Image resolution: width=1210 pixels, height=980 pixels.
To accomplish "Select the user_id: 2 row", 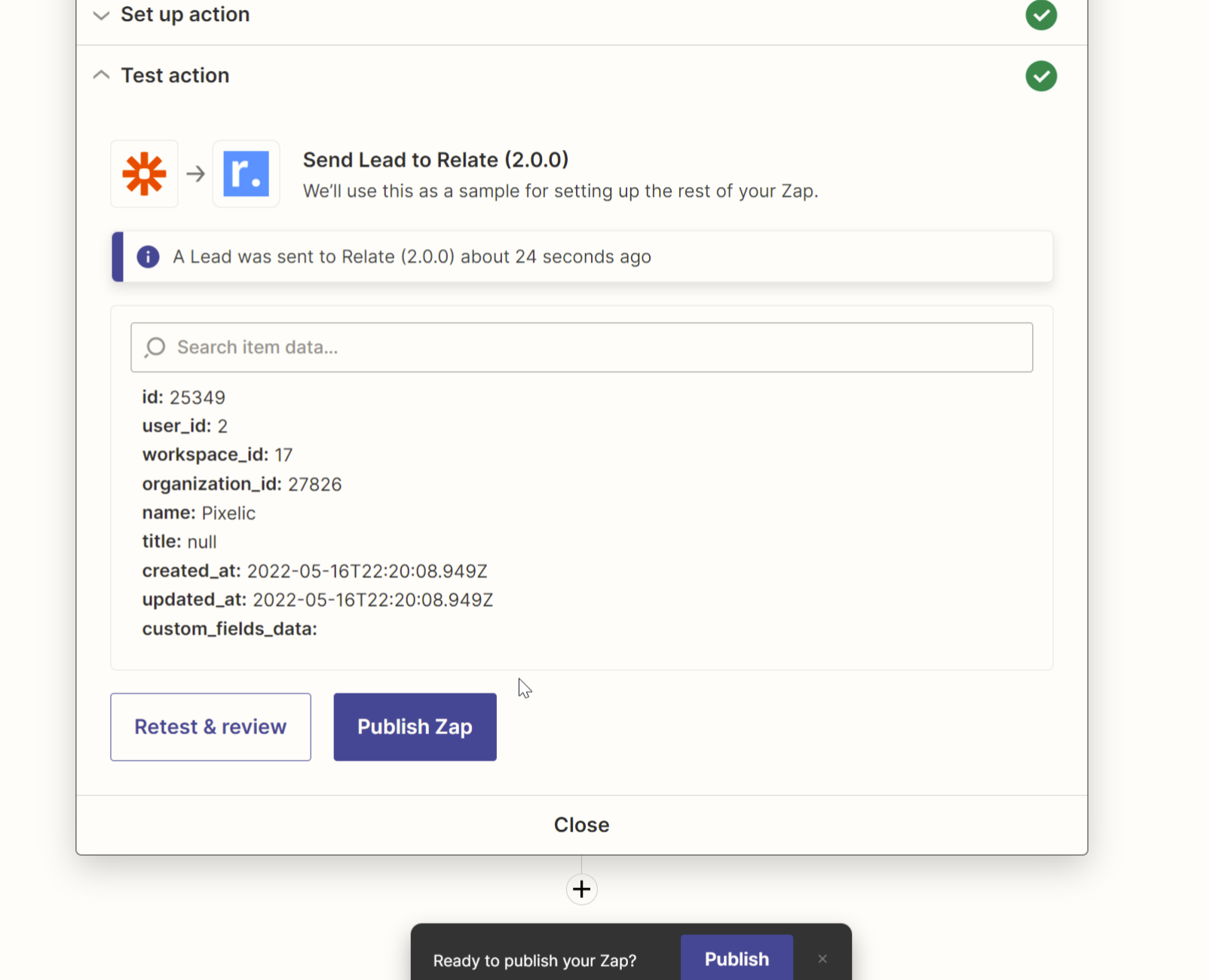I will 185,426.
